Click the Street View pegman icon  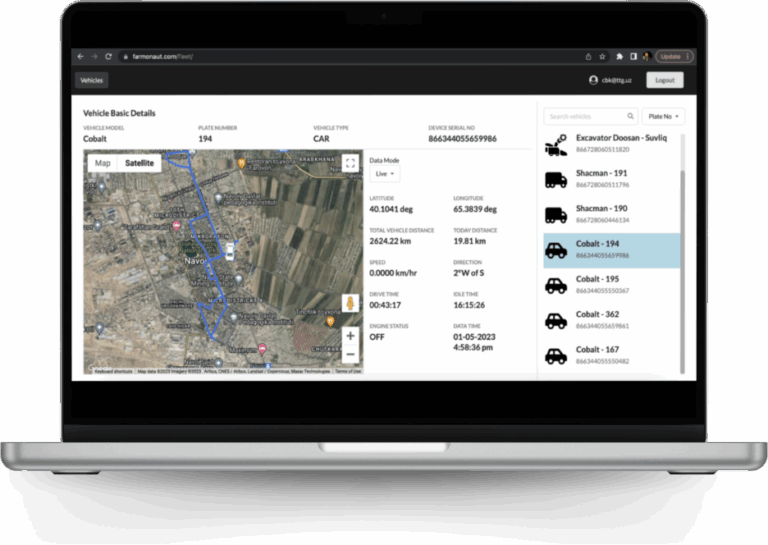pos(349,303)
